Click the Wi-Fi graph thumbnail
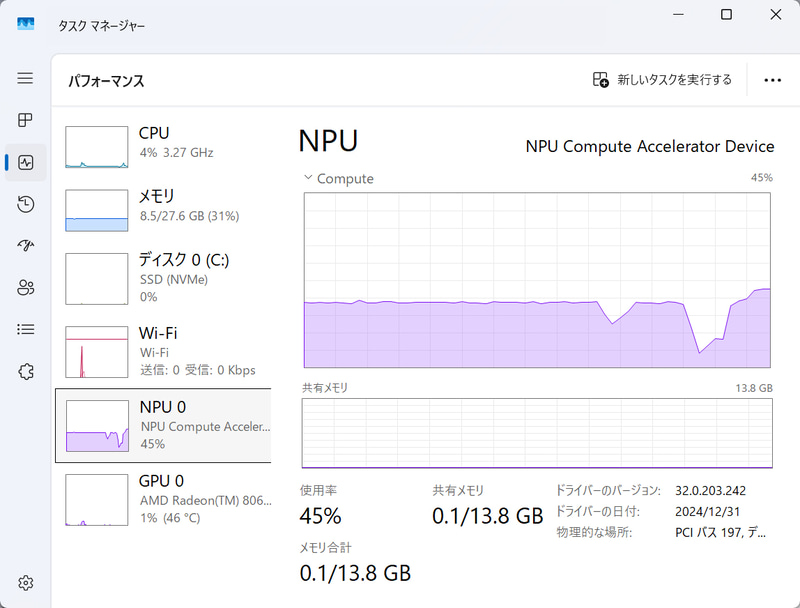The height and width of the screenshot is (608, 800). [96, 352]
